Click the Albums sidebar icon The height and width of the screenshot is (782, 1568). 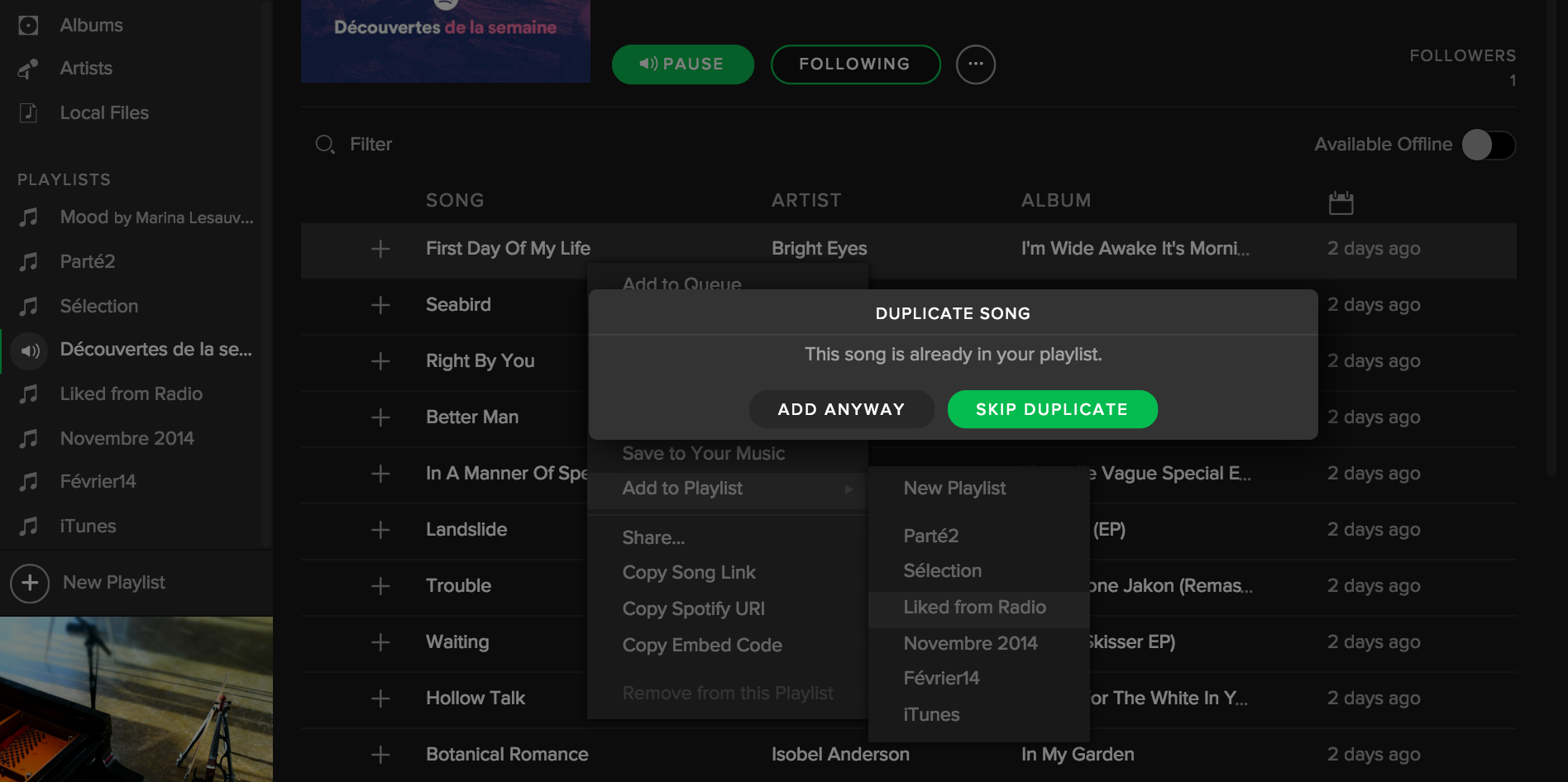[28, 26]
